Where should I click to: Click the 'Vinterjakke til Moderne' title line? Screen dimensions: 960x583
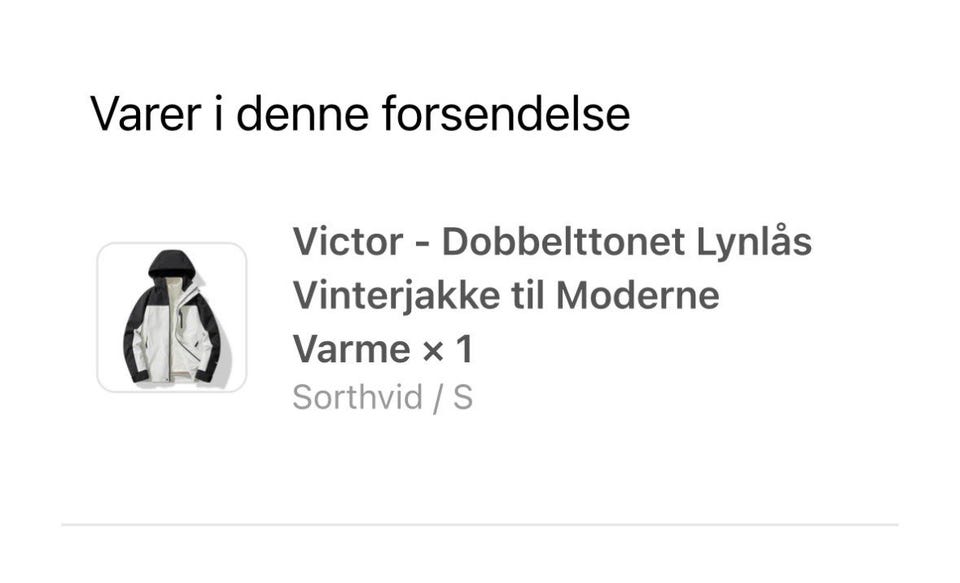pyautogui.click(x=506, y=296)
